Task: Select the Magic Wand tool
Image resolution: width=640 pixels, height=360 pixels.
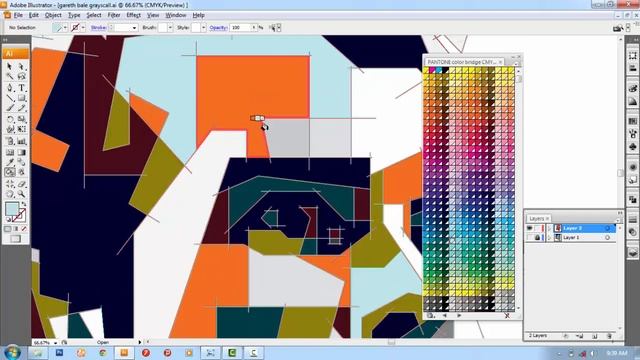Action: 10,77
